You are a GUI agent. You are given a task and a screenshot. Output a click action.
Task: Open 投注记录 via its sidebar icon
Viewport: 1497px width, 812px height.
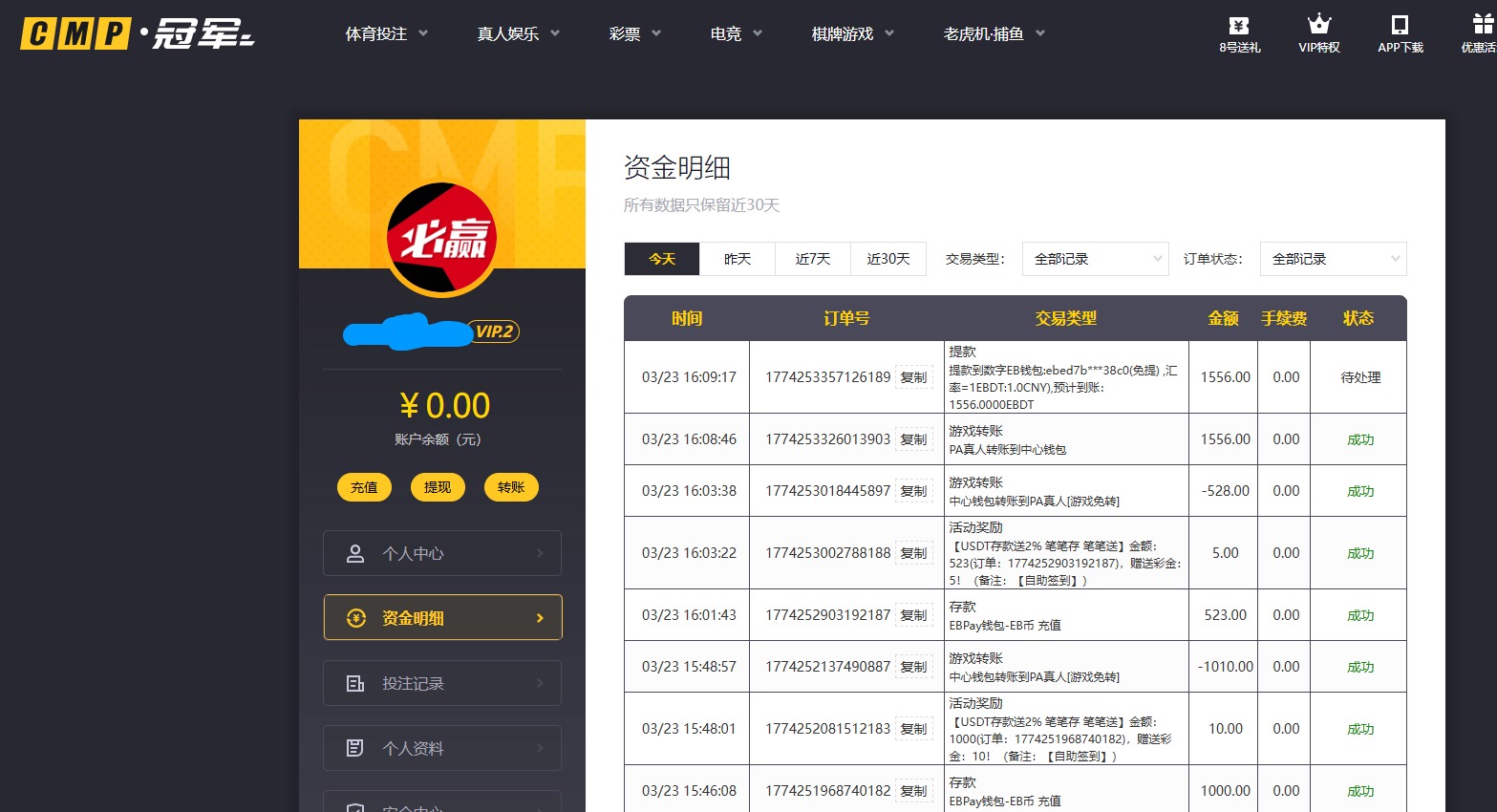coord(356,683)
